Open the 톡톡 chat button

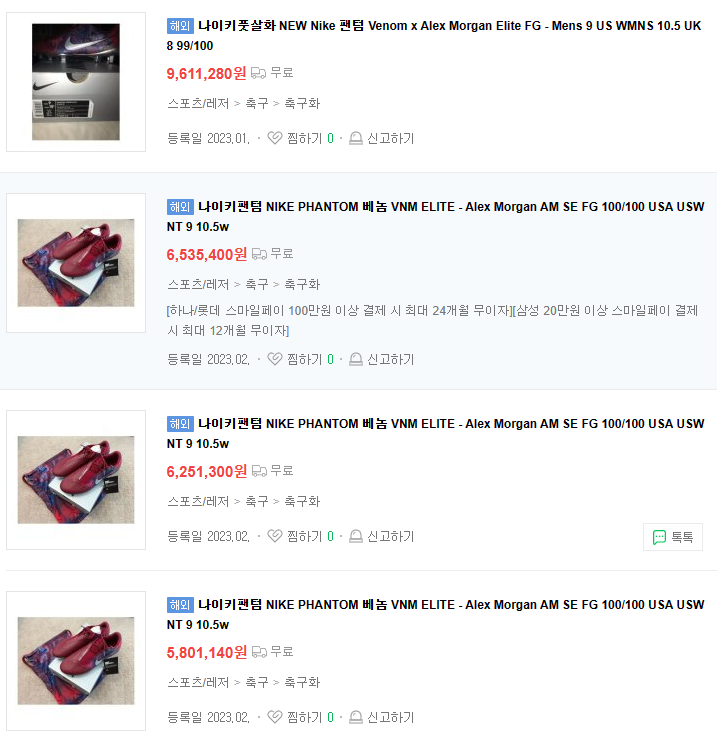673,537
